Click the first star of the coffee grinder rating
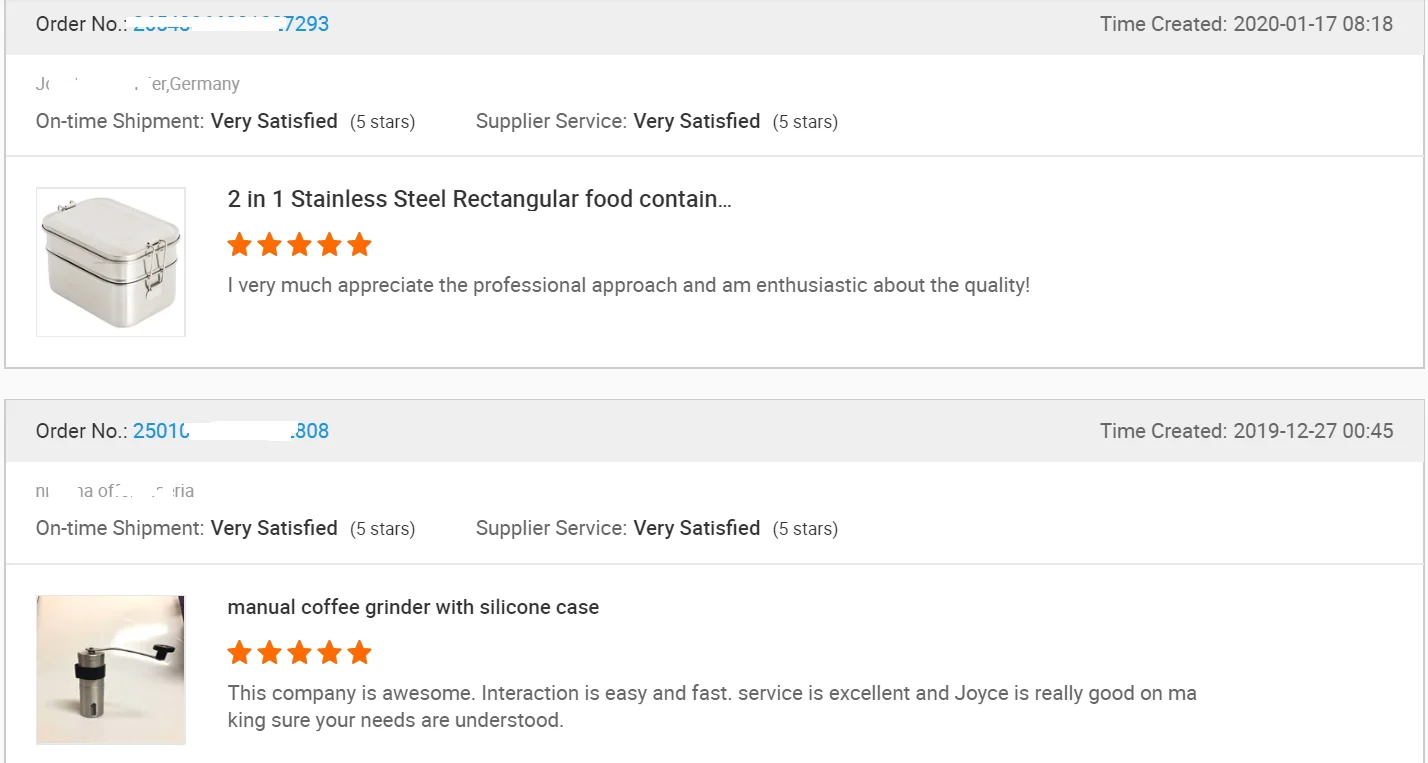The height and width of the screenshot is (763, 1428). click(239, 653)
